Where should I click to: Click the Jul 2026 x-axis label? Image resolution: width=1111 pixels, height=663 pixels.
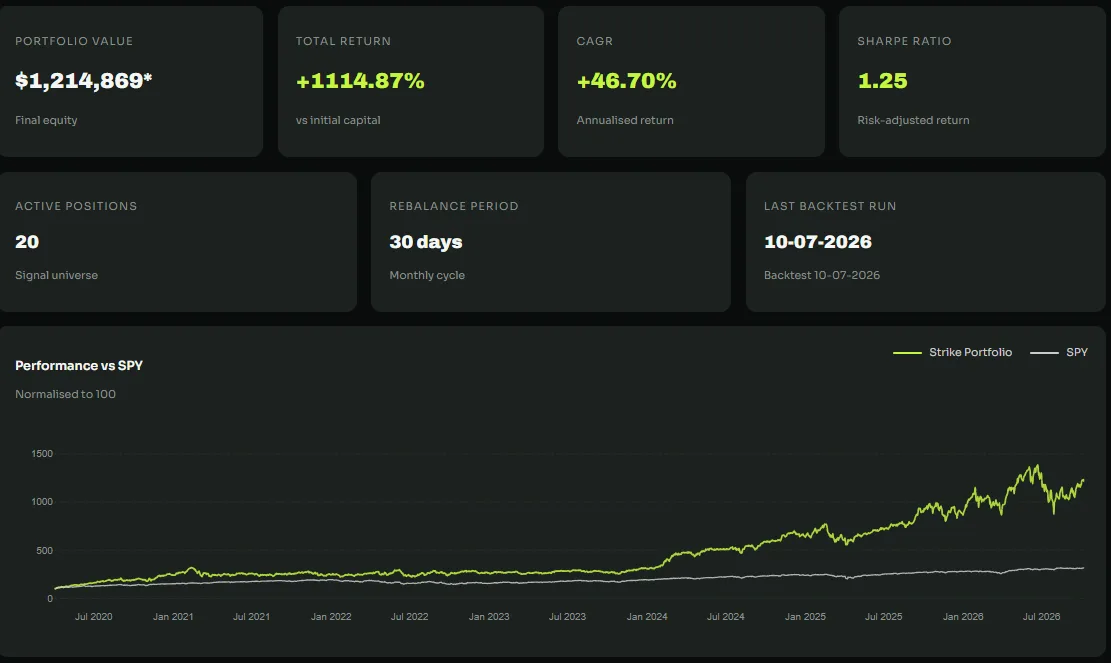(x=1042, y=616)
